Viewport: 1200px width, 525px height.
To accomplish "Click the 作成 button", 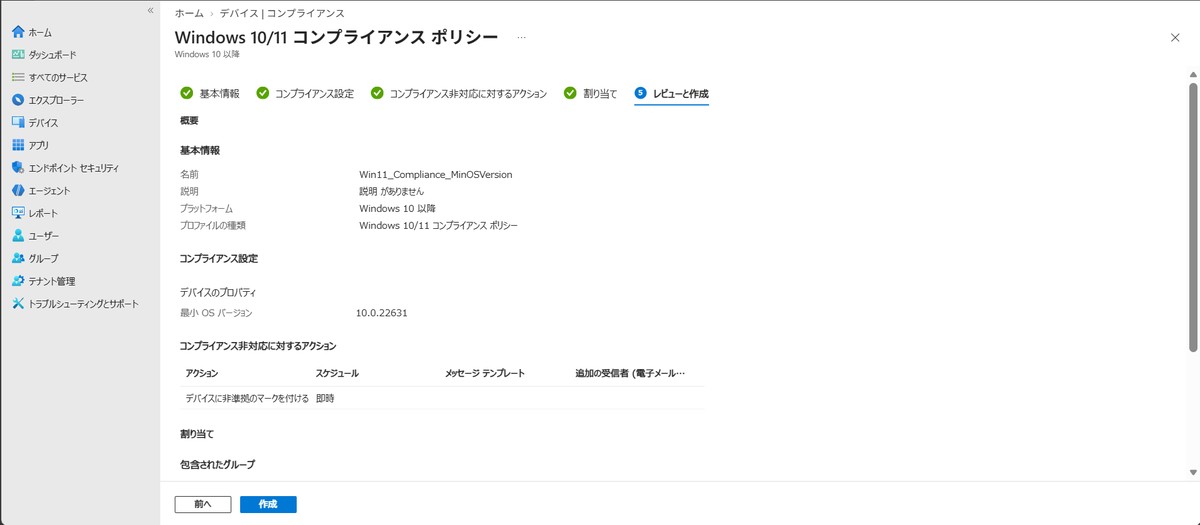I will (x=268, y=504).
